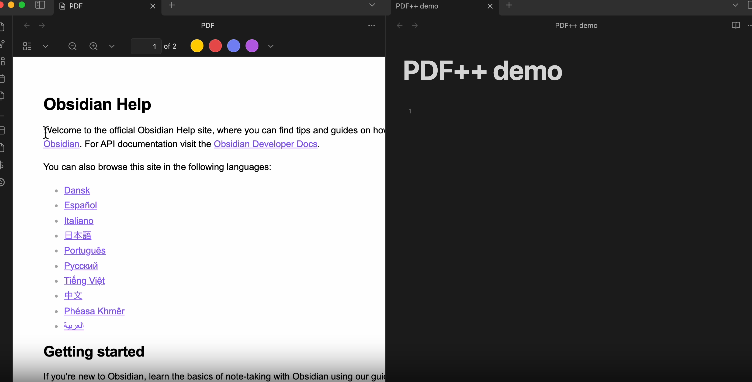
Task: Zoom in on the PDF
Action: 94,46
